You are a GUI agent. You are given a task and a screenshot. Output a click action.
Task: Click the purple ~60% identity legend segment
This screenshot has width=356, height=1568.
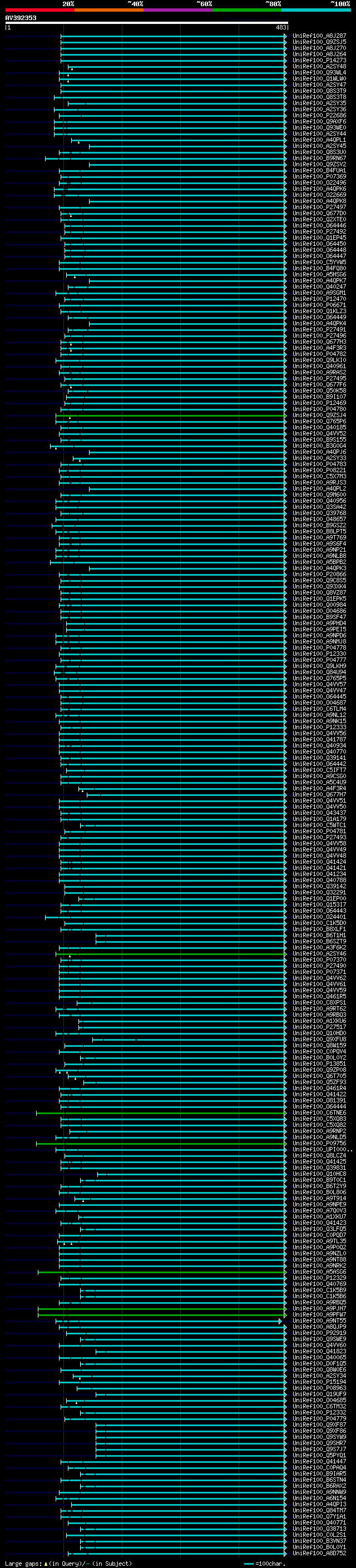click(x=177, y=10)
